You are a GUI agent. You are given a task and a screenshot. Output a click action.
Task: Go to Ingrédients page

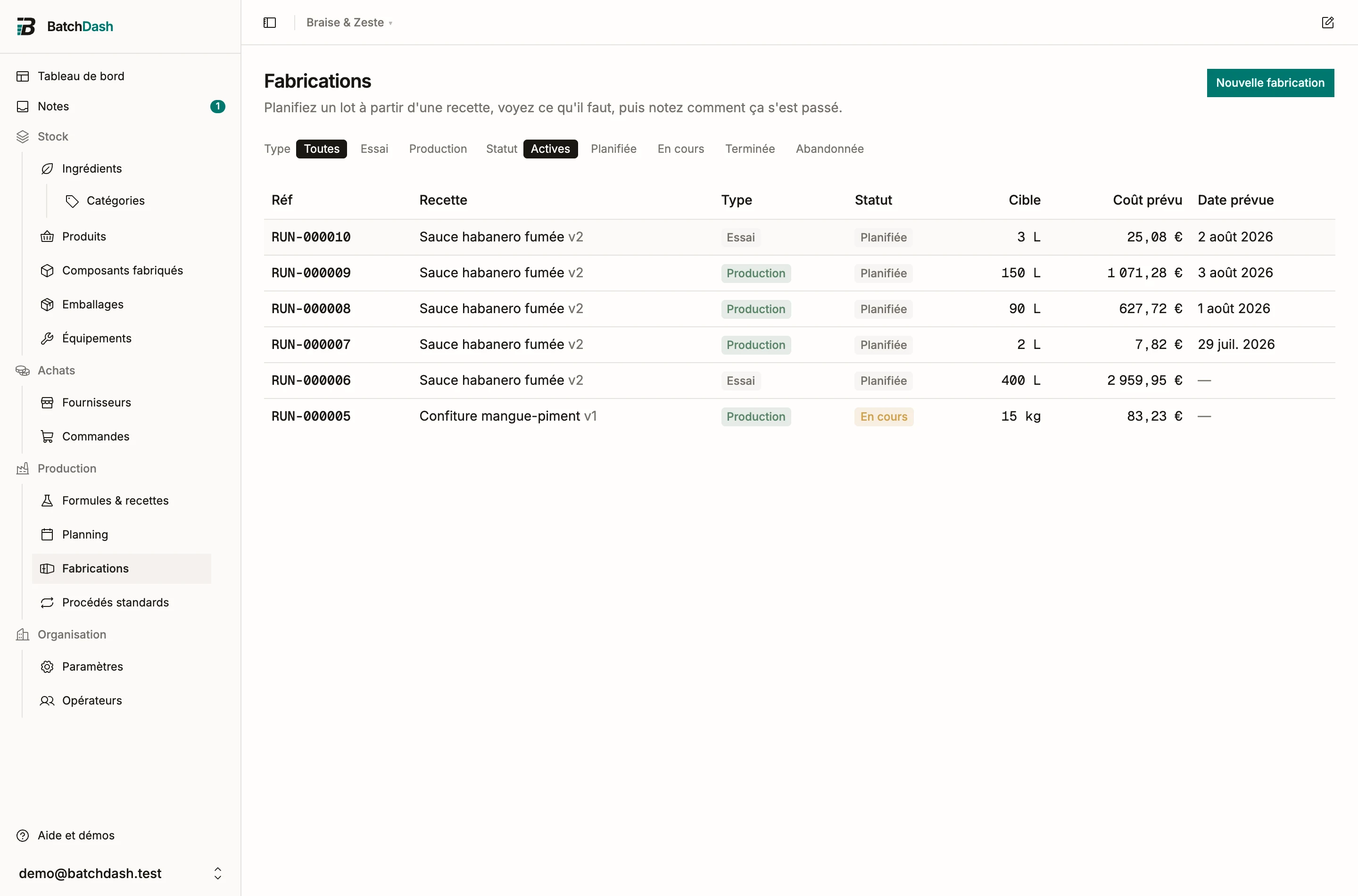coord(92,168)
